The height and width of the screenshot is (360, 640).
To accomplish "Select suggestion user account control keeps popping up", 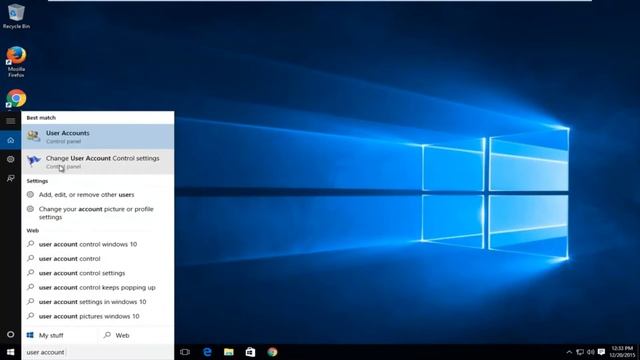I will [x=98, y=287].
